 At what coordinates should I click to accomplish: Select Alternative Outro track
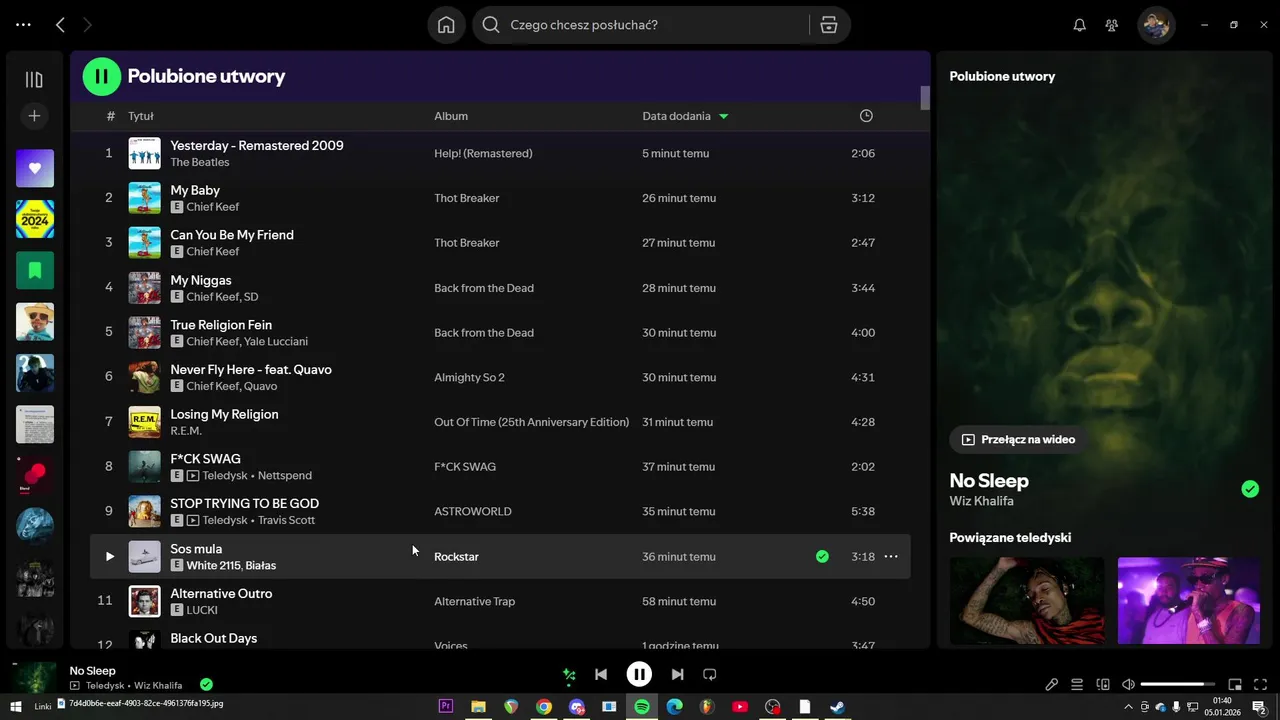(x=221, y=594)
